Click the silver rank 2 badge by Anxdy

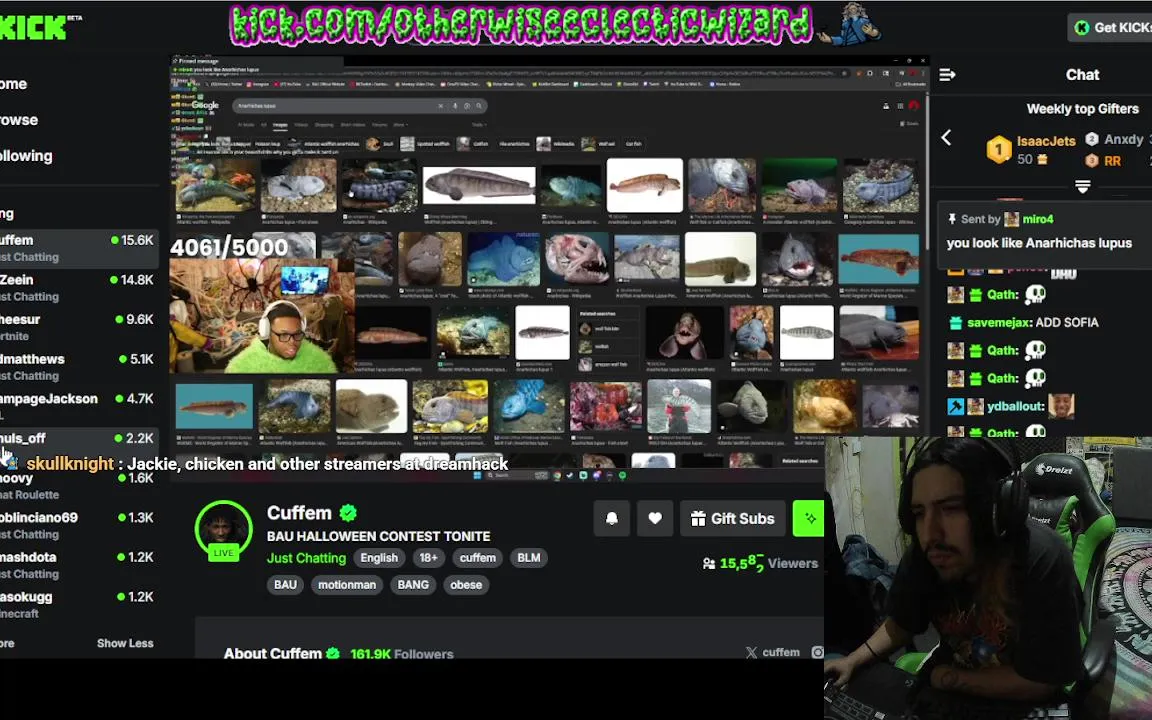(1092, 139)
